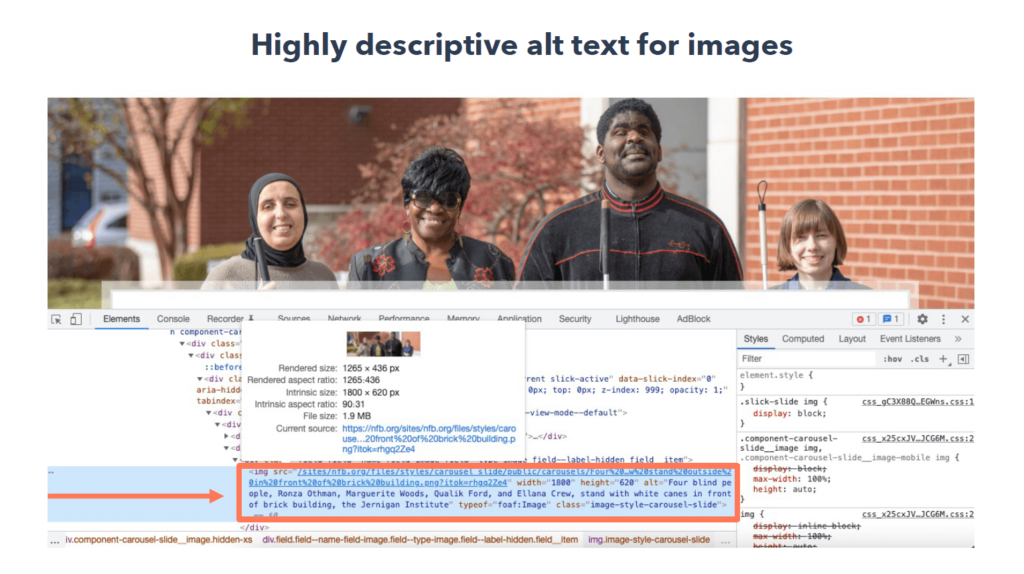The image size is (1024, 574).
Task: Collapse the div node directly below tabindex
Action: [x=209, y=413]
